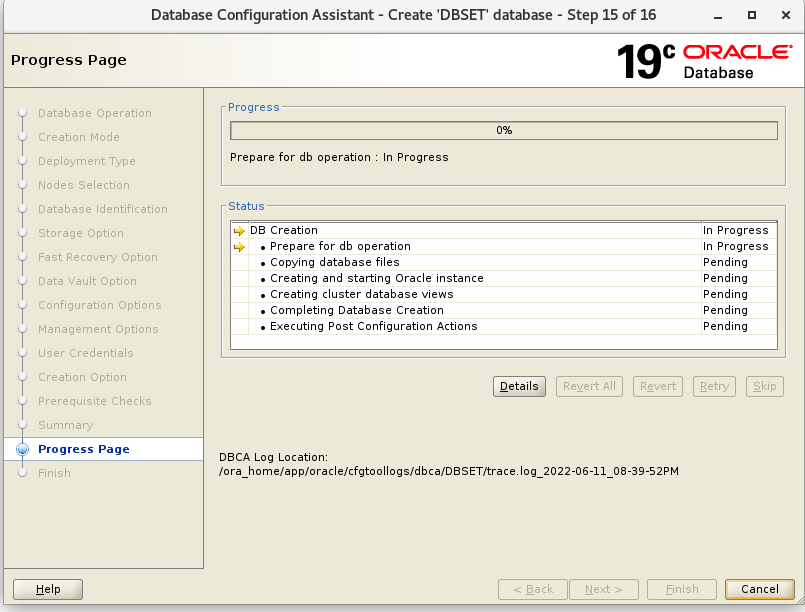Click the Revert All button

click(589, 386)
